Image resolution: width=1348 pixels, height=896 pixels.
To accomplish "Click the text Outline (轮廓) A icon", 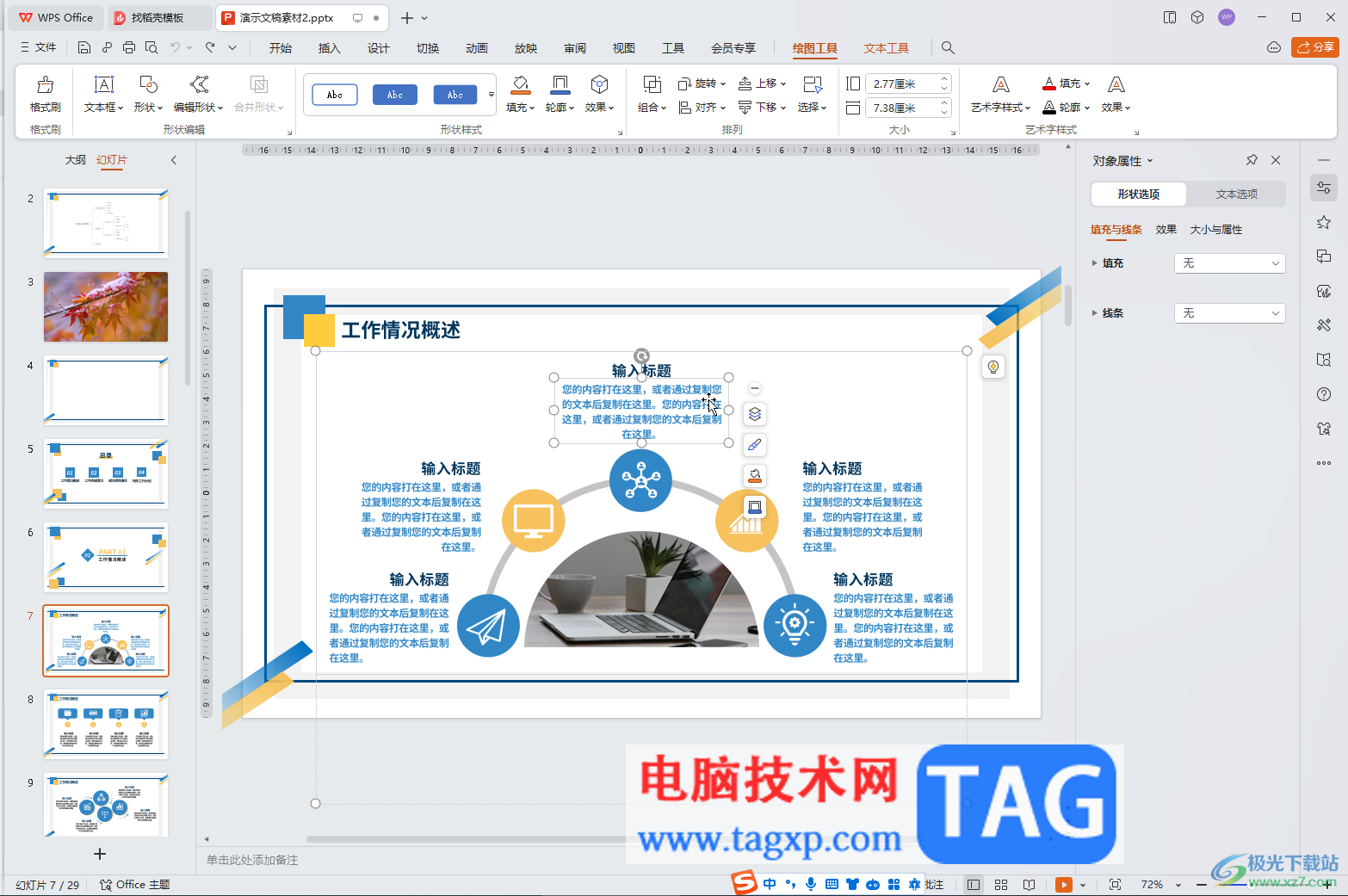I will pos(1049,108).
